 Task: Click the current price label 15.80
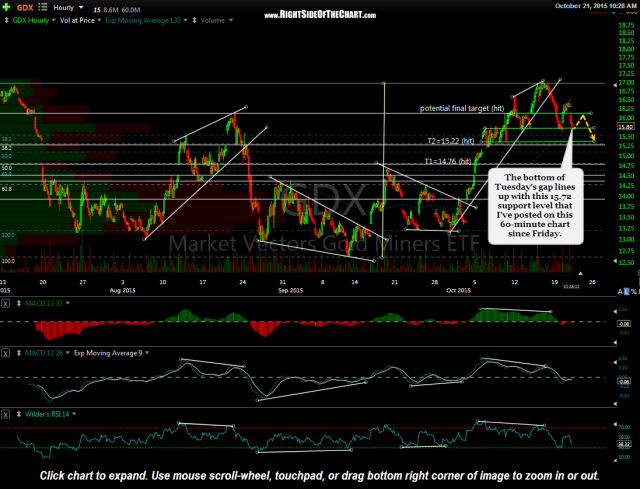(x=626, y=127)
